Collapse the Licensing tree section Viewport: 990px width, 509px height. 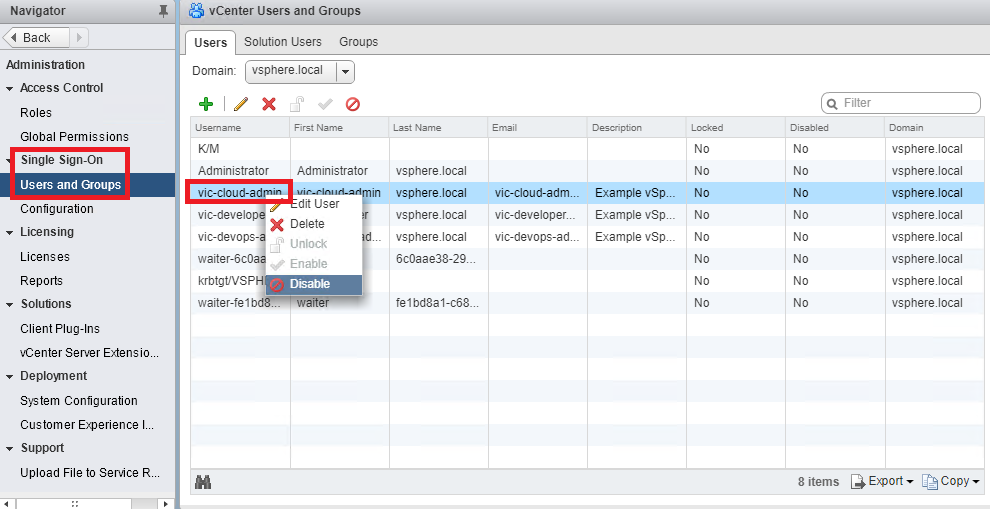pyautogui.click(x=10, y=232)
